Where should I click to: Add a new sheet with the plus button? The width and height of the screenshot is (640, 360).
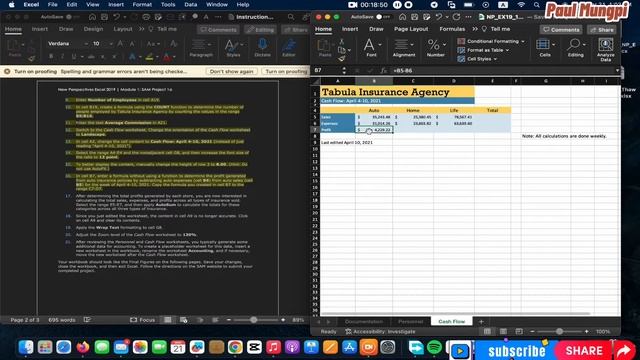[481, 322]
